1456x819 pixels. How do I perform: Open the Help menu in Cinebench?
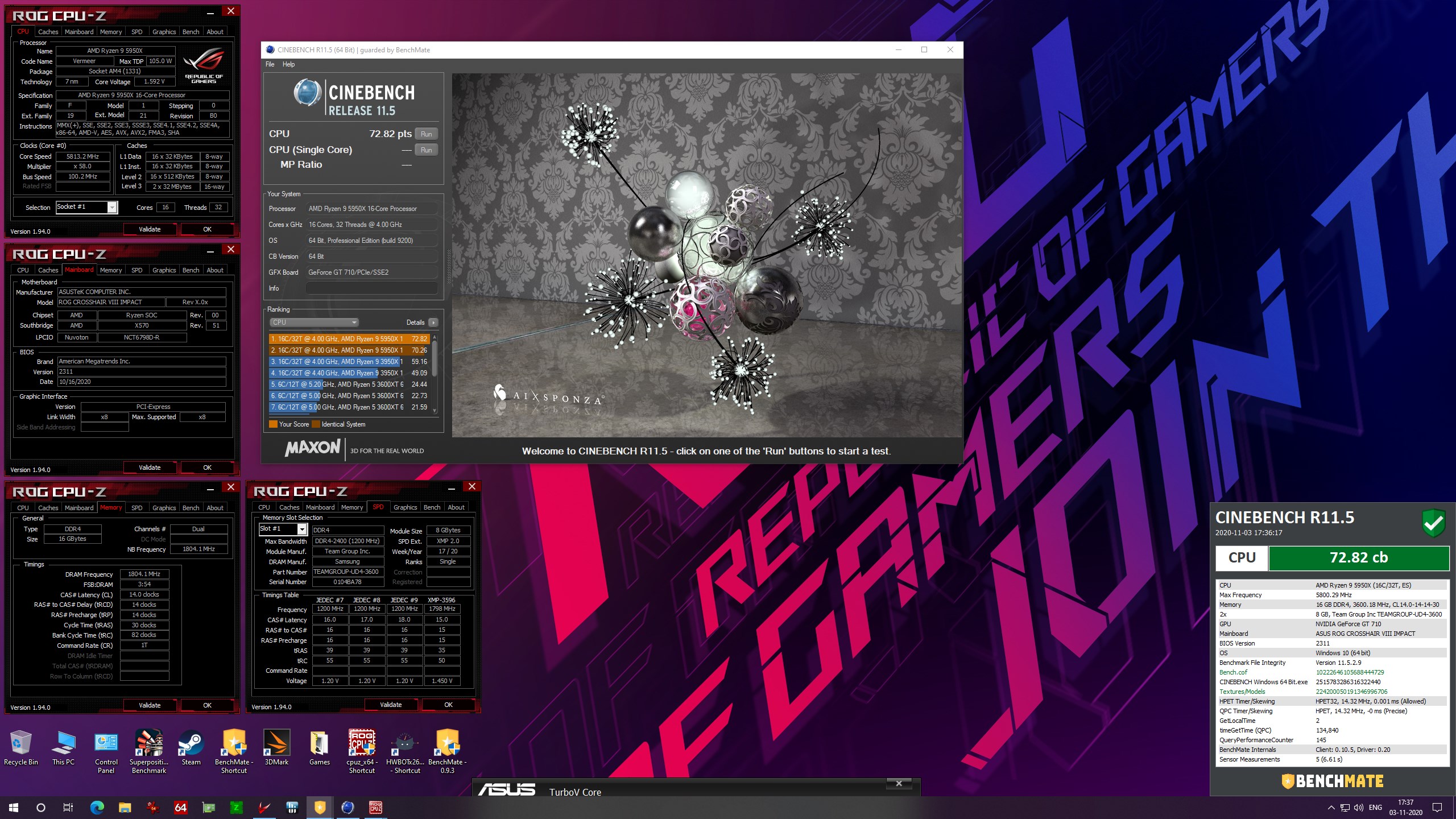288,64
